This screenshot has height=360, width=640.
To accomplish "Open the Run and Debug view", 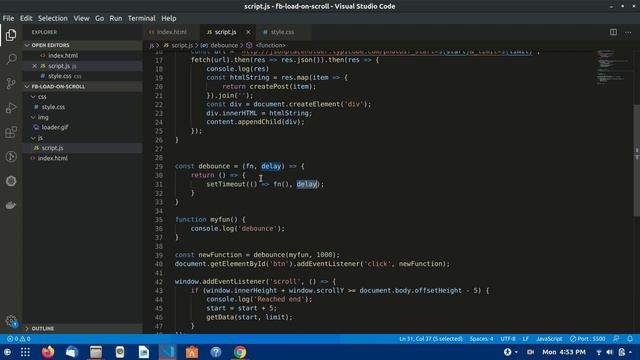I will tap(11, 108).
